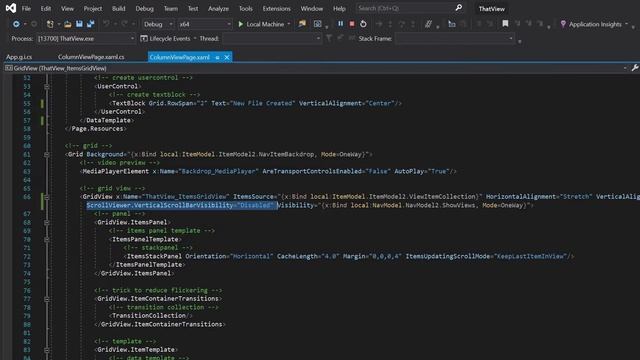The image size is (640, 360).
Task: Click the Undo arrow icon
Action: coord(107,24)
